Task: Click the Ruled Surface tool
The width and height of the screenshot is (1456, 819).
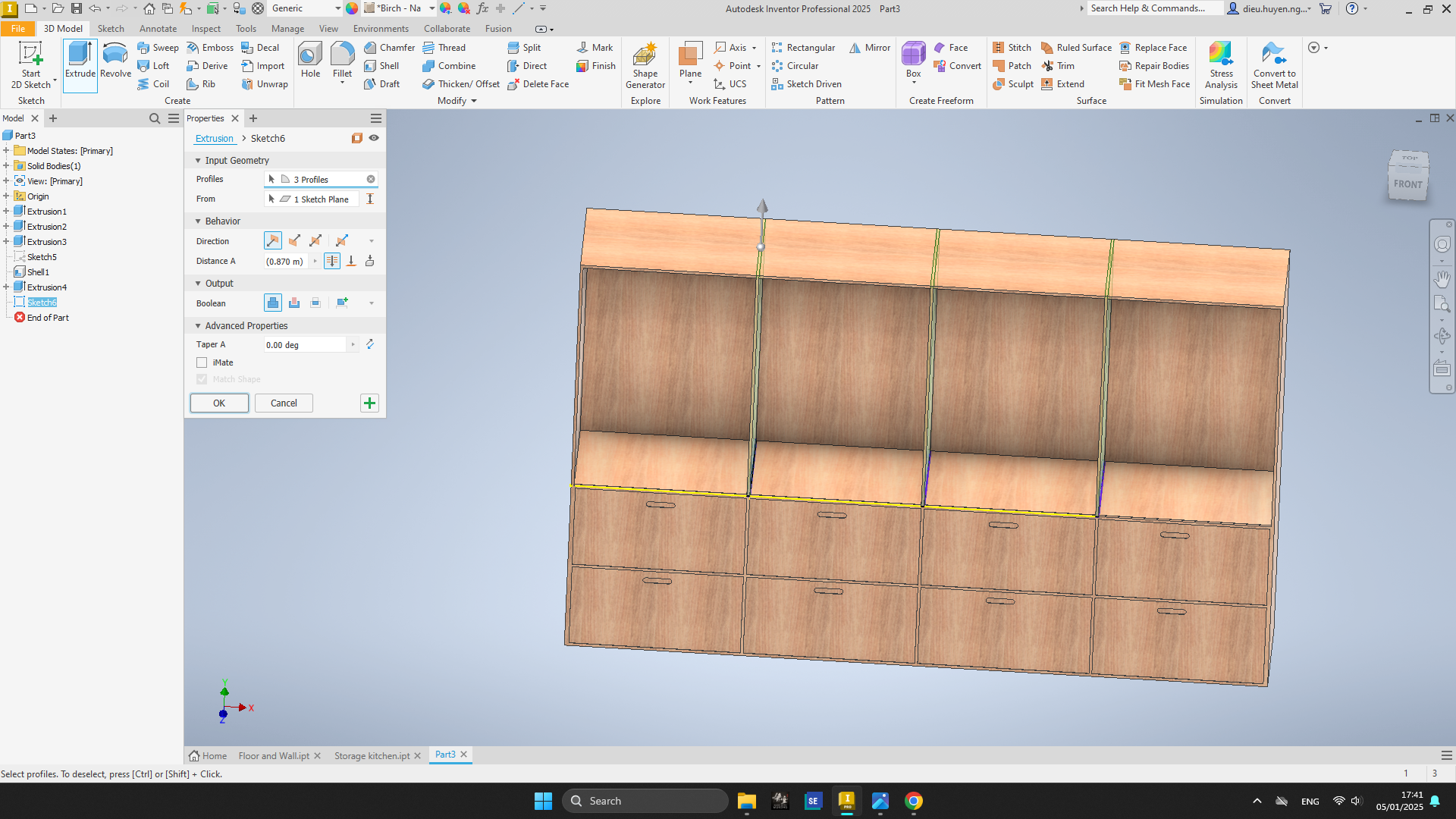Action: click(x=1076, y=47)
